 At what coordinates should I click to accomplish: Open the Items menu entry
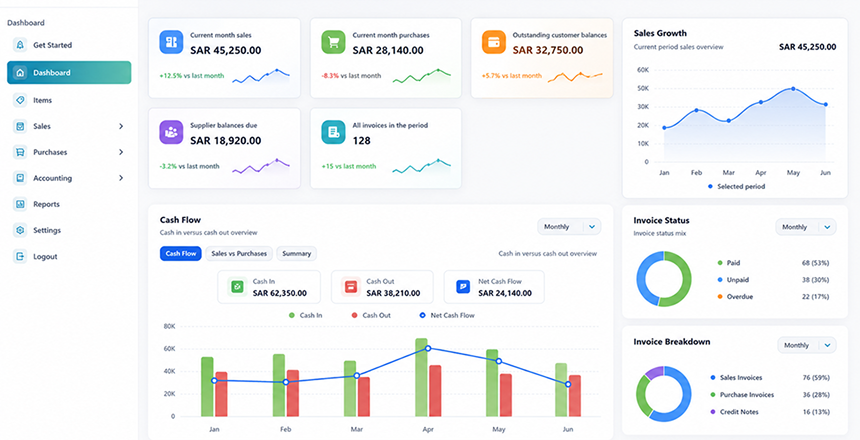click(x=69, y=100)
